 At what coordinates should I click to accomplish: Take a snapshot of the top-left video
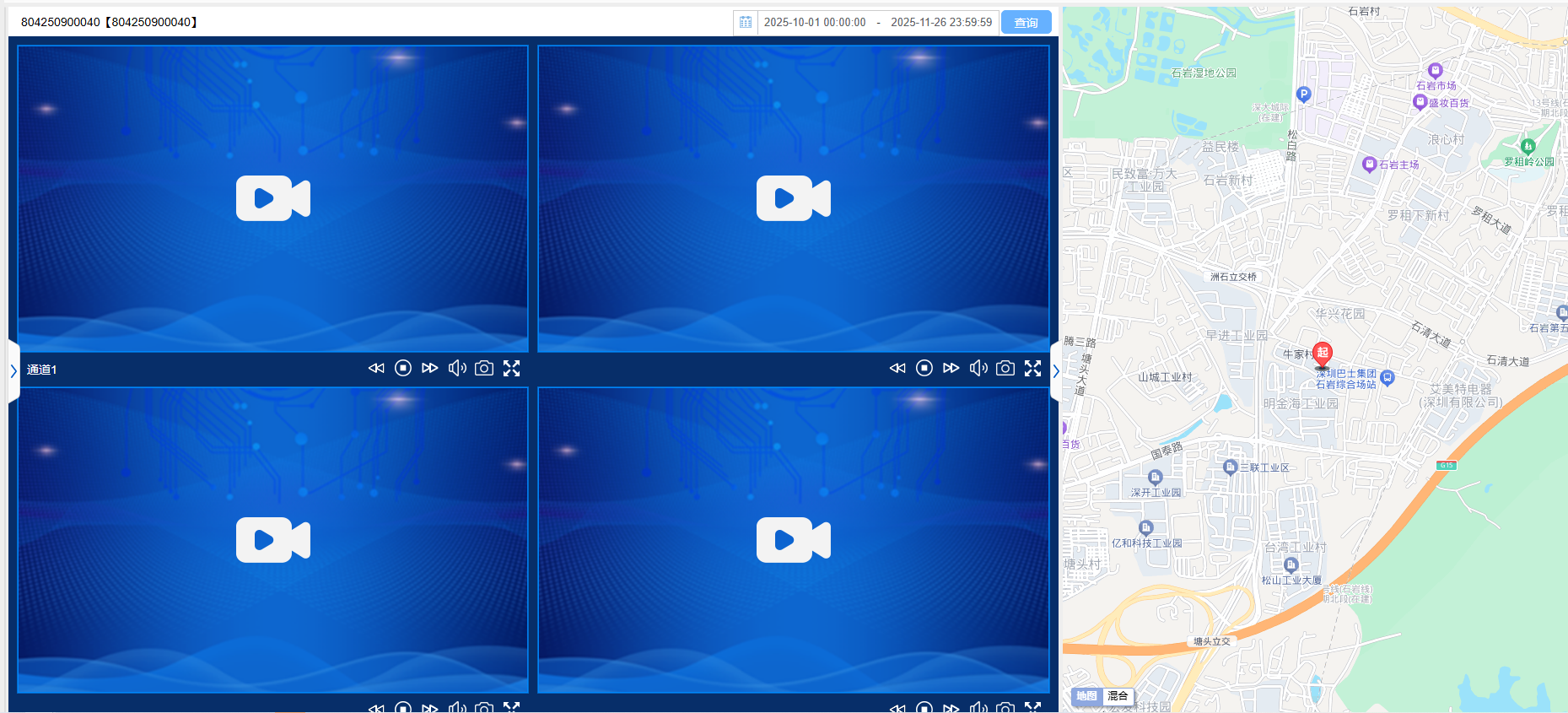tap(484, 368)
